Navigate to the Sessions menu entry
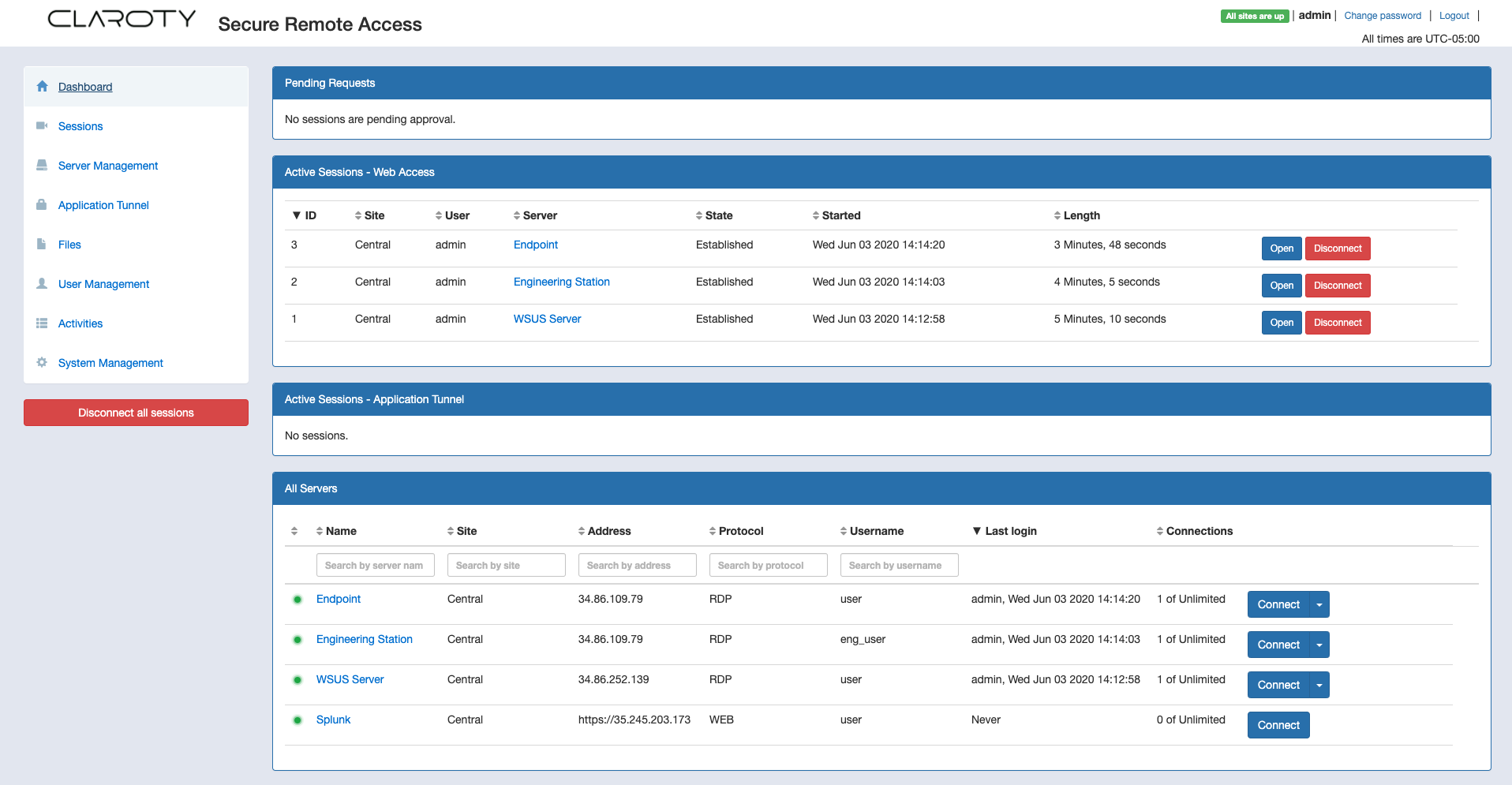1512x785 pixels. coord(80,125)
